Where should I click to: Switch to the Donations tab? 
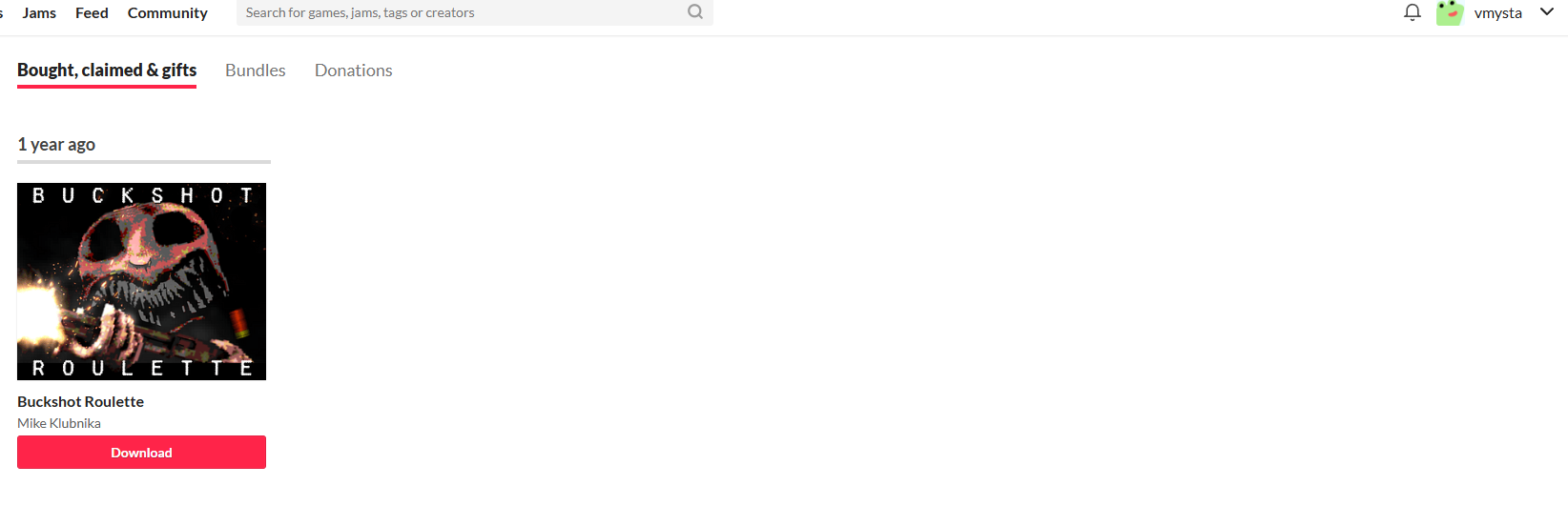coord(354,71)
